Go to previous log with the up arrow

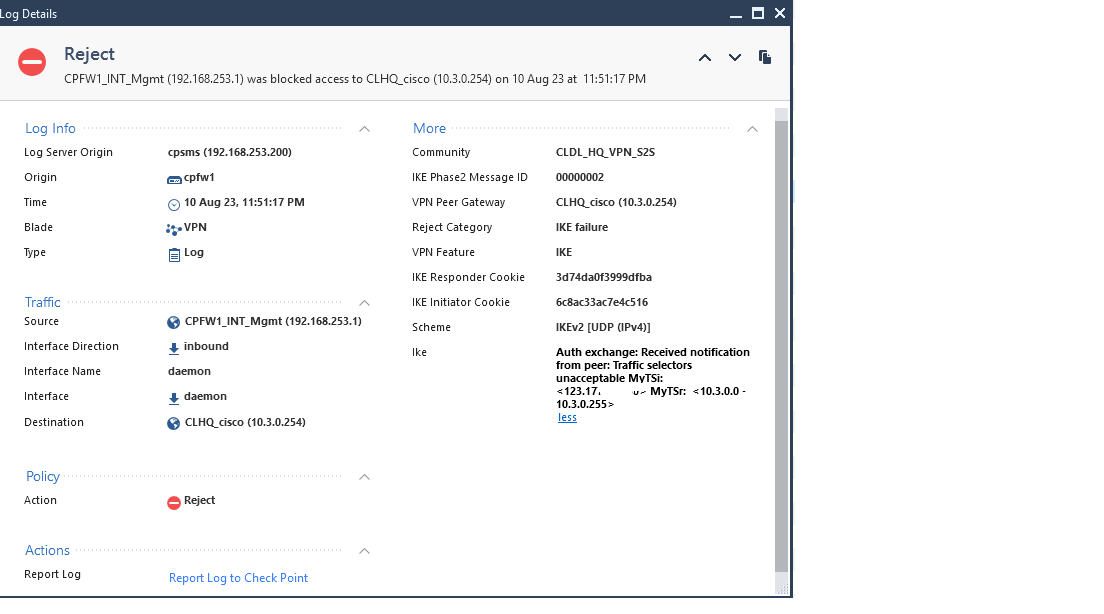pyautogui.click(x=705, y=57)
